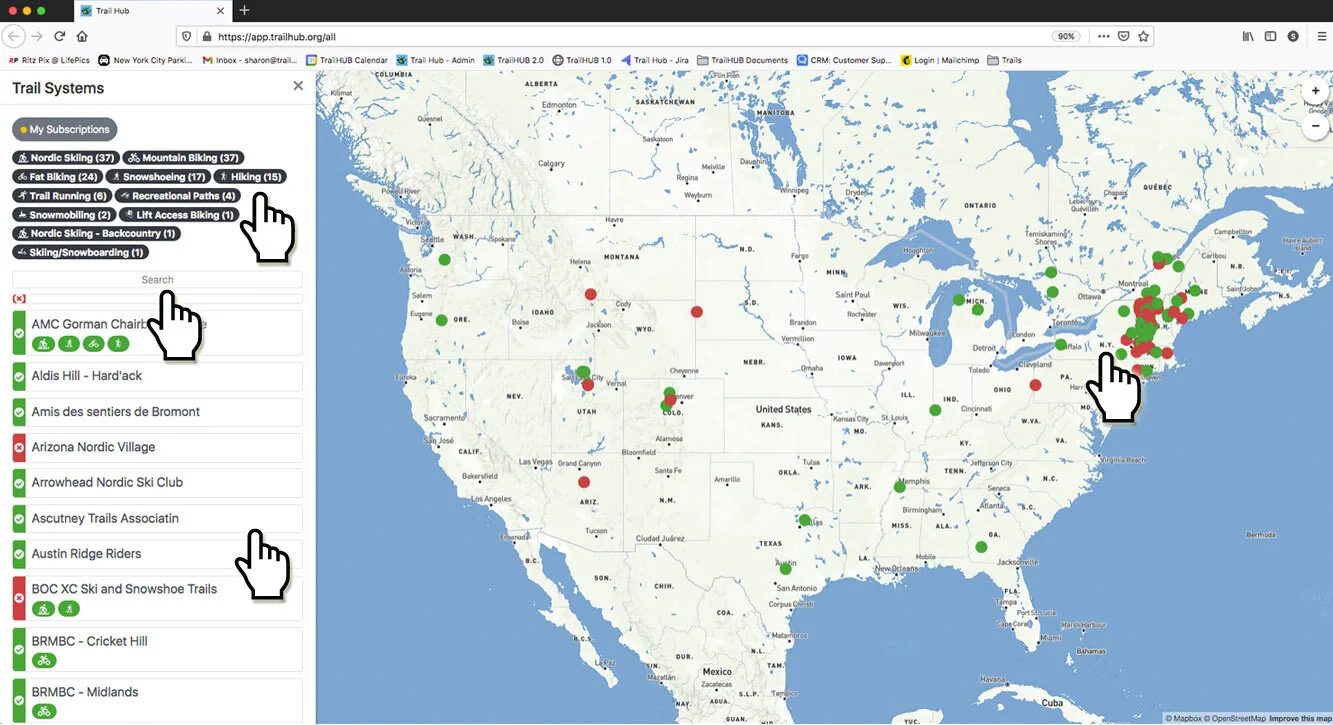Close the Trail Systems panel
1333x725 pixels.
pyautogui.click(x=298, y=87)
